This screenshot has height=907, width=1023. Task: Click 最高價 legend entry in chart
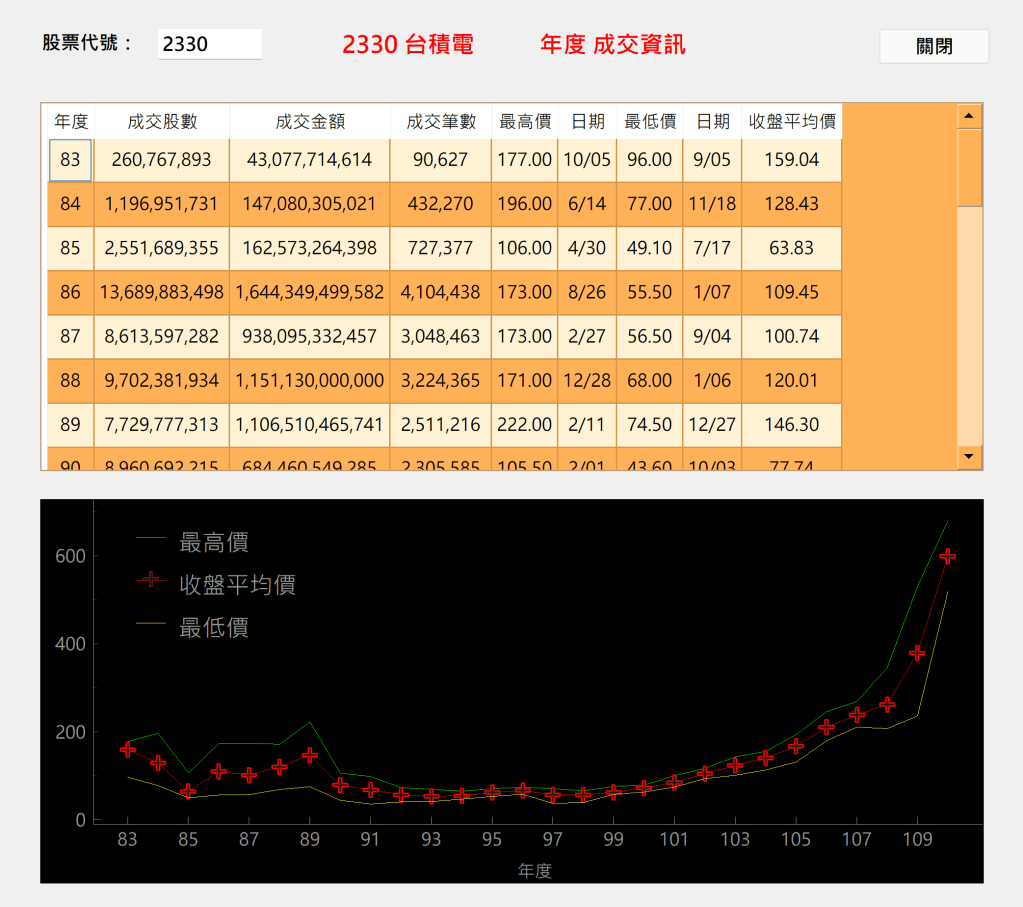(x=213, y=543)
